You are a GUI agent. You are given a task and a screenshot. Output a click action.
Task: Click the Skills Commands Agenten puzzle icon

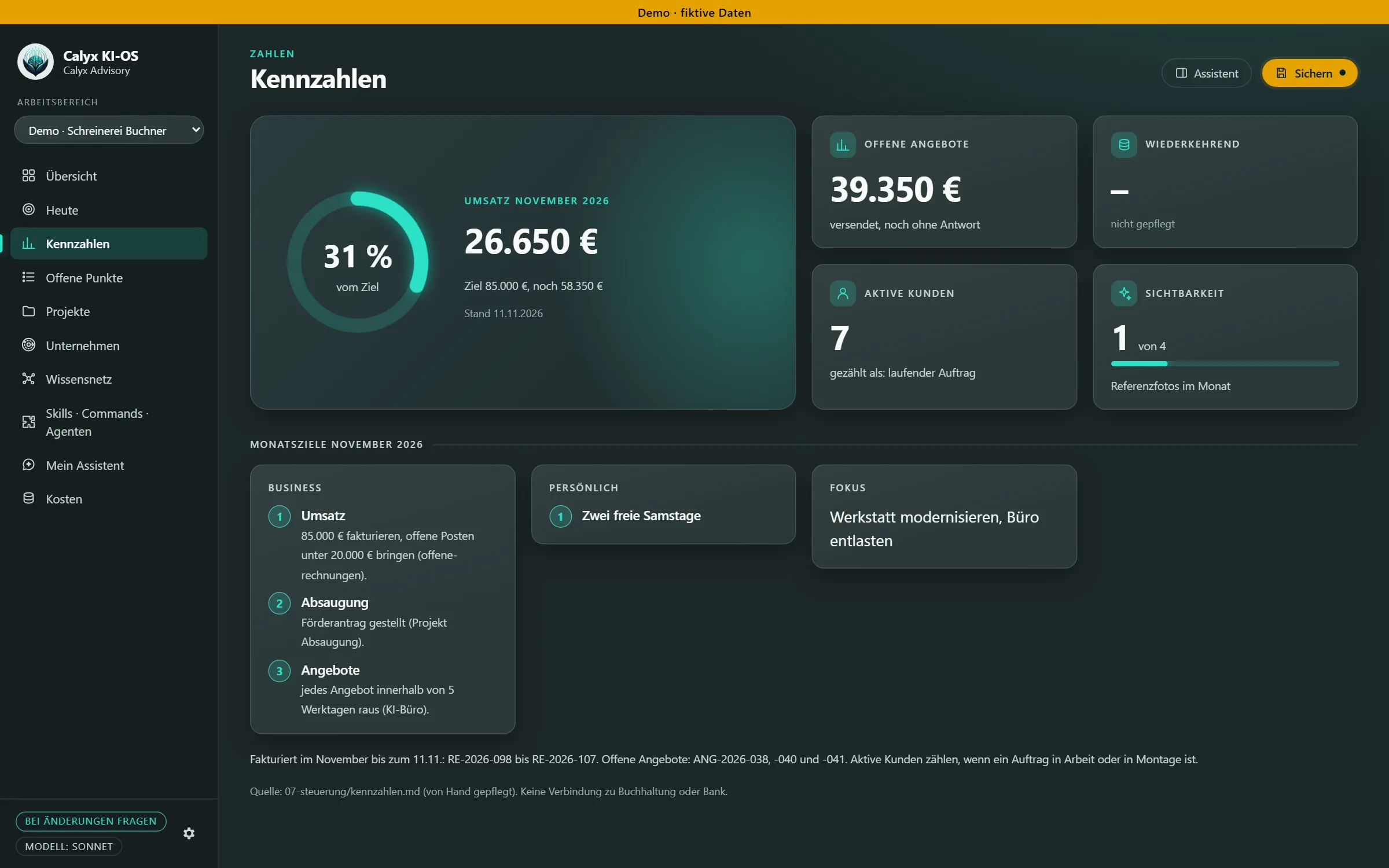pos(28,422)
